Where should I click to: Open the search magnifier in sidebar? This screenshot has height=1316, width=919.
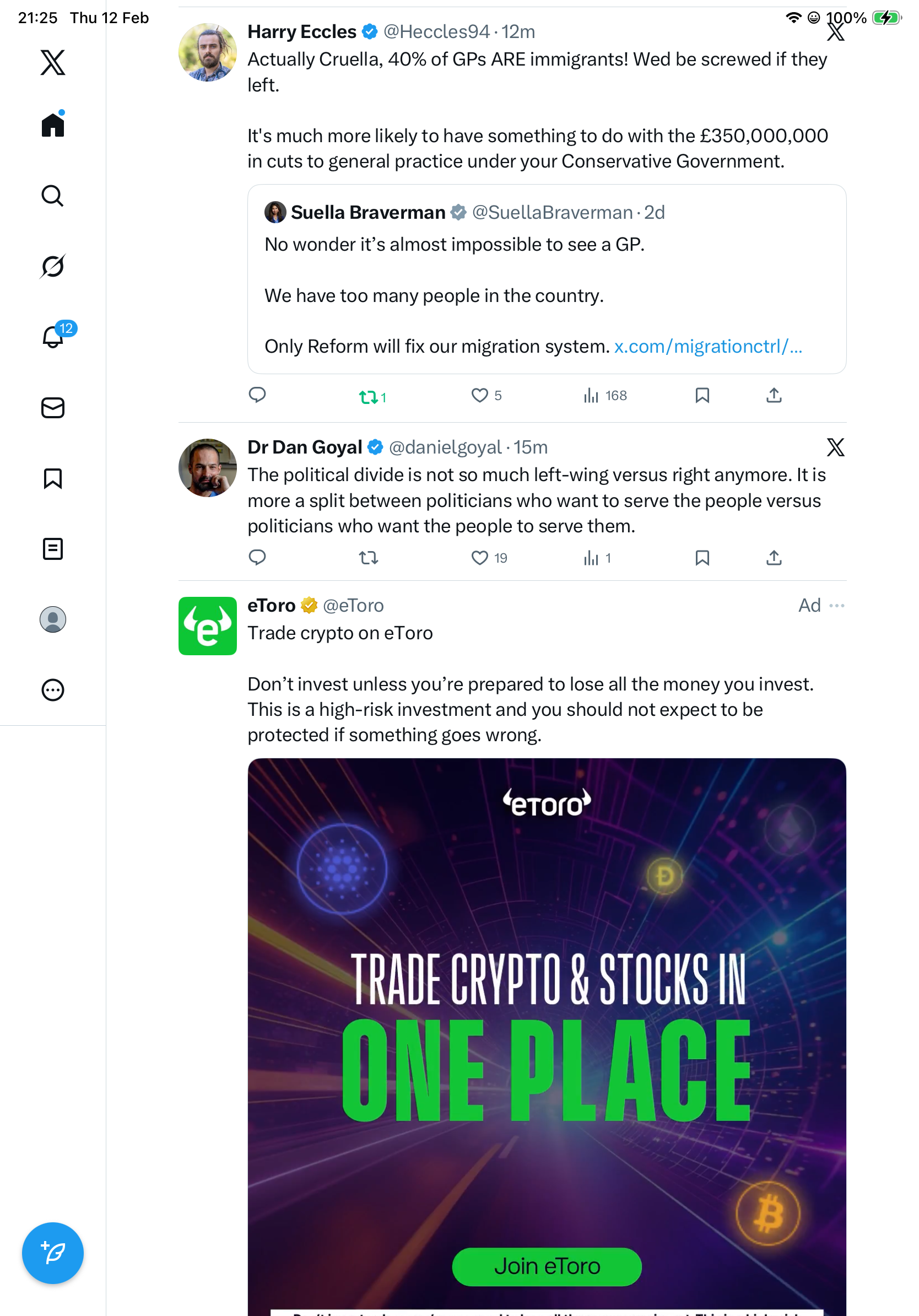pyautogui.click(x=53, y=196)
